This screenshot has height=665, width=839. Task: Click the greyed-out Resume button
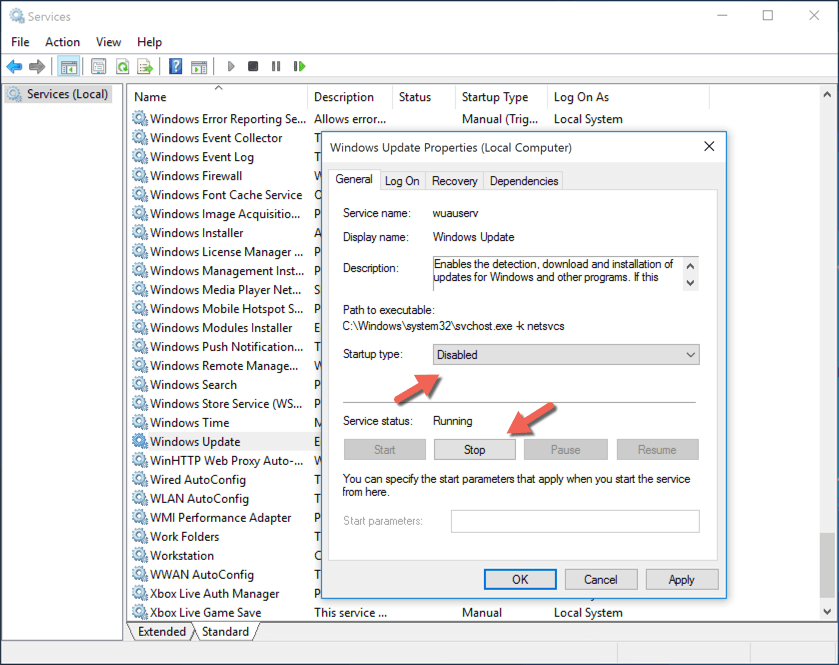click(657, 449)
